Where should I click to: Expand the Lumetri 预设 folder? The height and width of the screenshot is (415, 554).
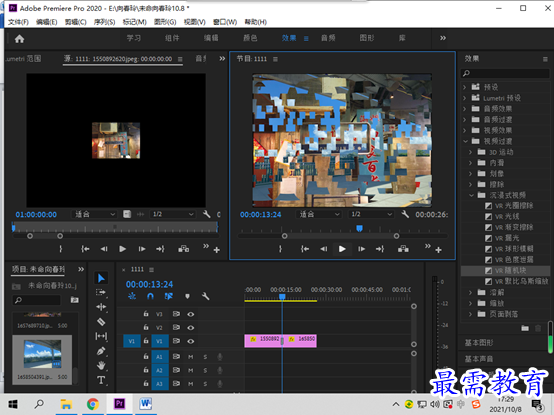pos(465,98)
